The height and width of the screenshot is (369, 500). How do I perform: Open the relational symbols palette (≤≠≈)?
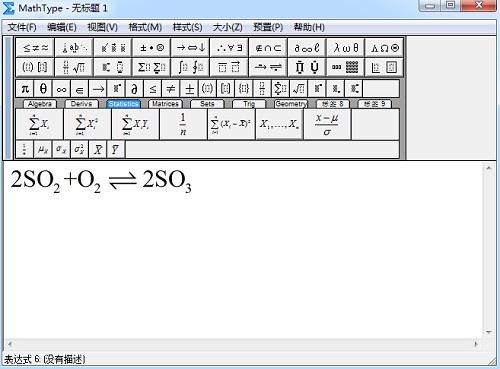click(x=35, y=48)
